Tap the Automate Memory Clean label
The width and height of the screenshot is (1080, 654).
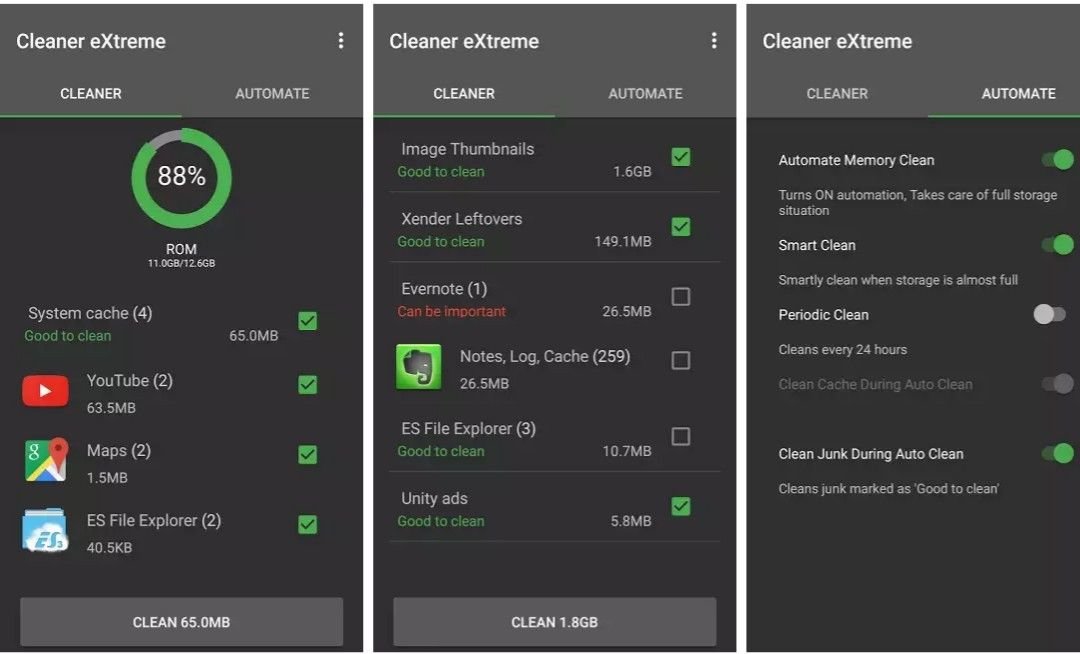[x=856, y=160]
